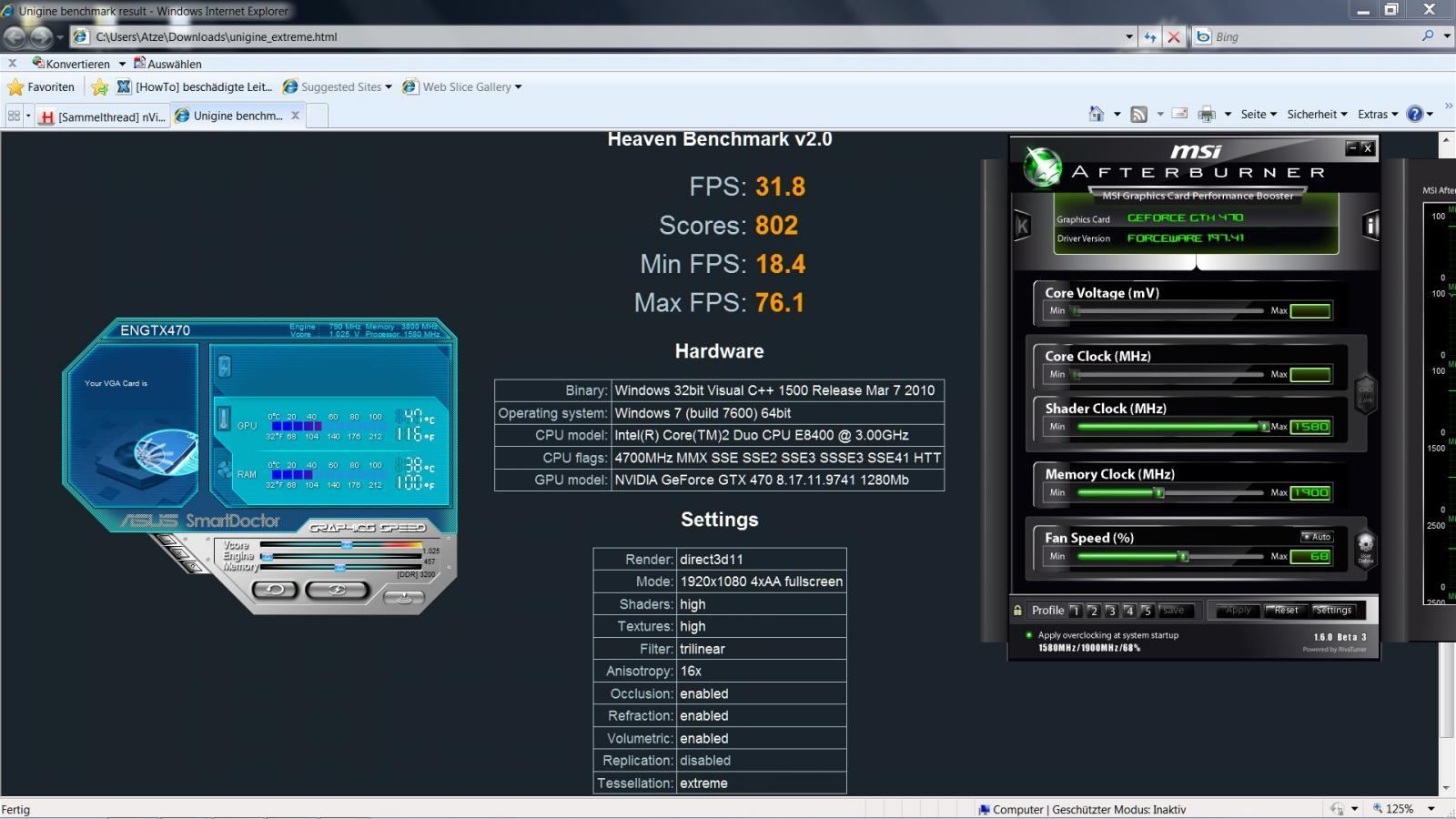Click the fan User Define gear icon
Screen dimensions: 1456x819
click(x=1365, y=549)
